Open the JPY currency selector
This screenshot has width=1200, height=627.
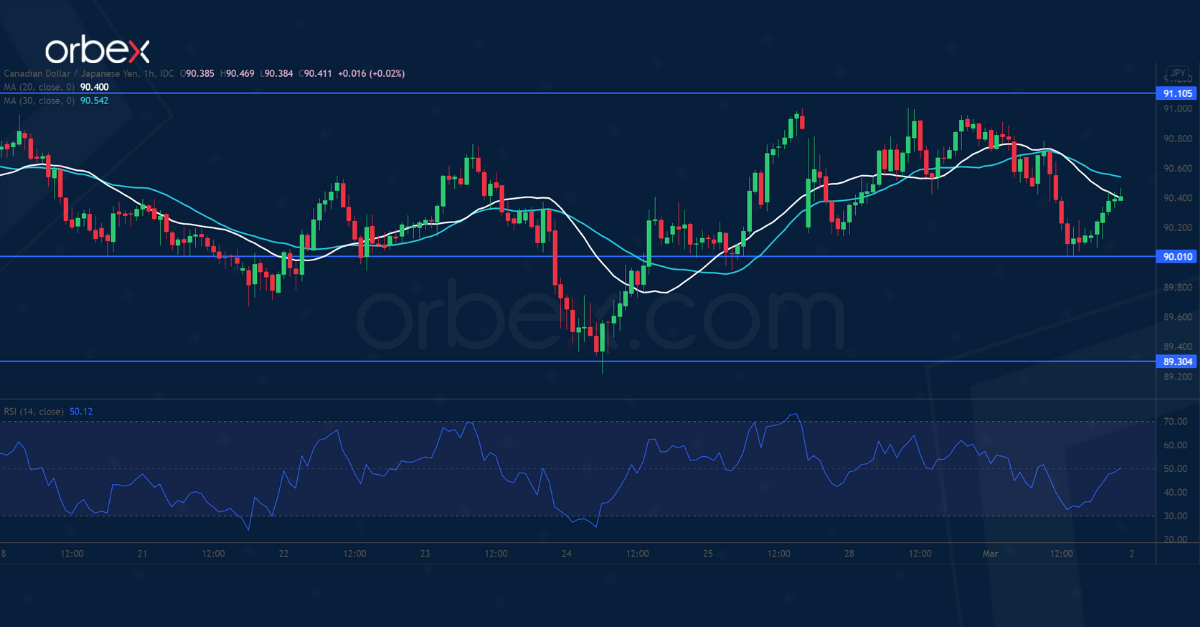coord(1176,74)
